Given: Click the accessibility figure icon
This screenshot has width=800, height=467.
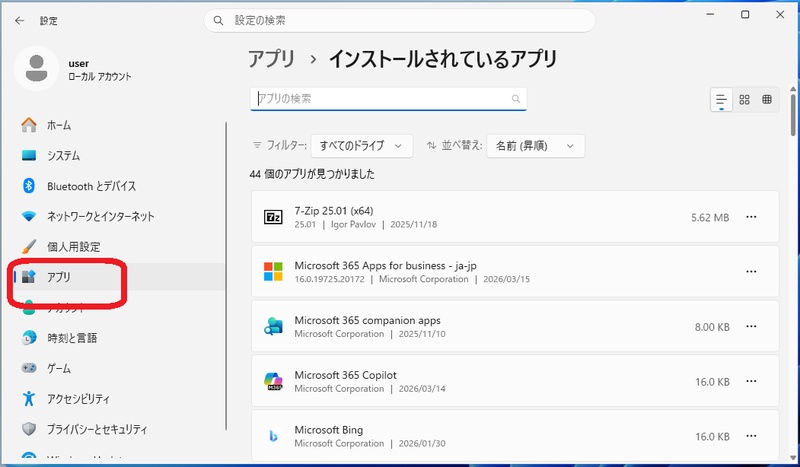Looking at the screenshot, I should (29, 399).
